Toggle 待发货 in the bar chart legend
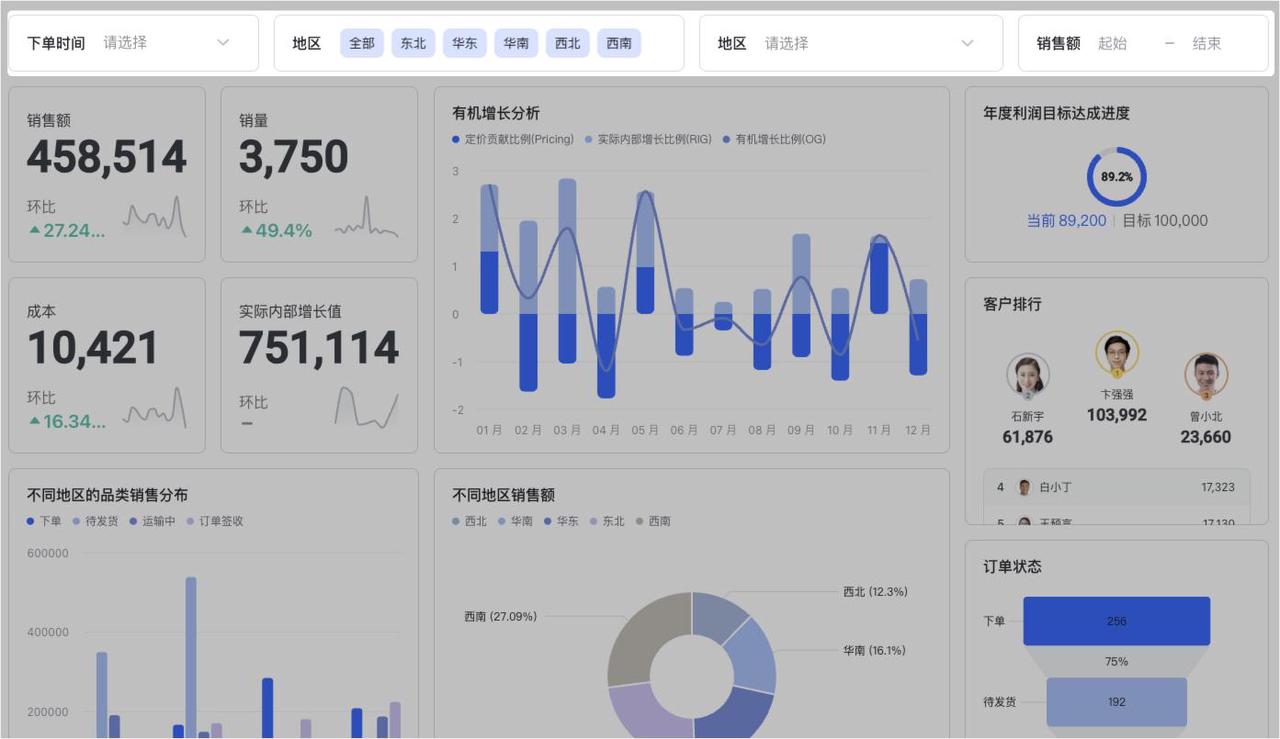Screen dimensions: 1280x739 tap(95, 521)
